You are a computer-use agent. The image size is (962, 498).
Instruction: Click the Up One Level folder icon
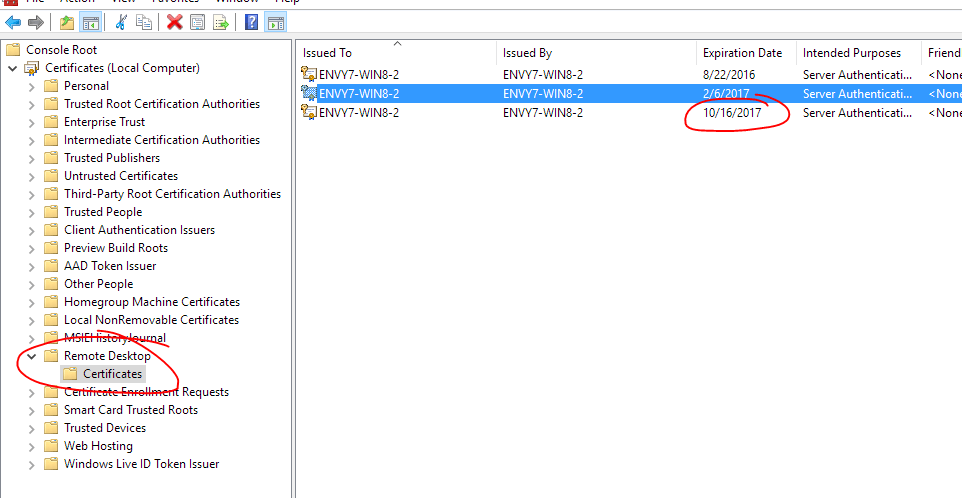tap(67, 22)
